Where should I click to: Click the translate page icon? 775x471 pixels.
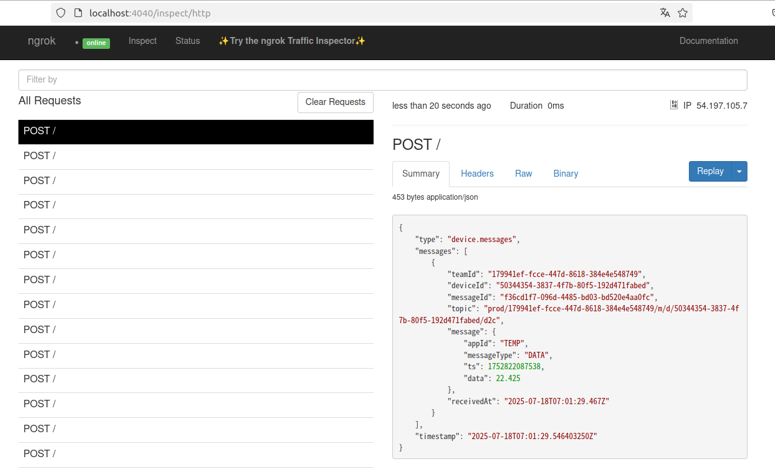(x=665, y=13)
